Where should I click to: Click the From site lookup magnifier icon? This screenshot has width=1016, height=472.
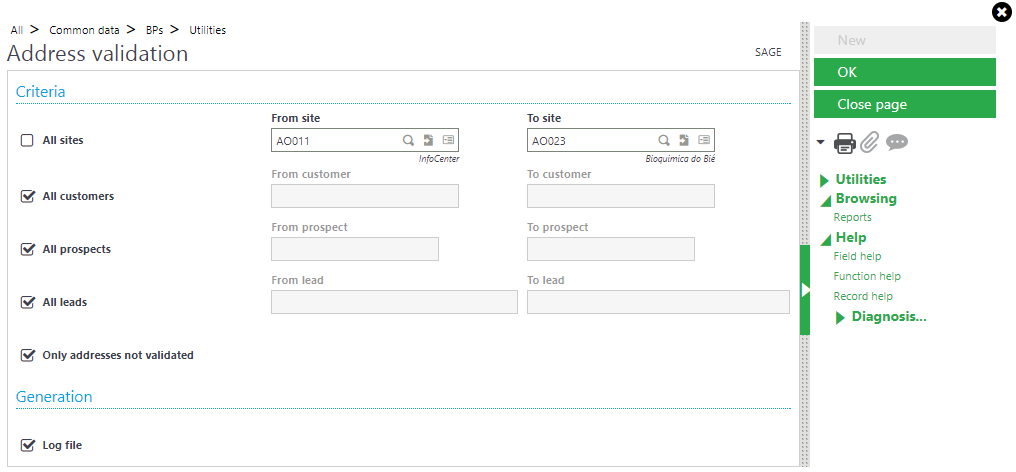[x=408, y=140]
